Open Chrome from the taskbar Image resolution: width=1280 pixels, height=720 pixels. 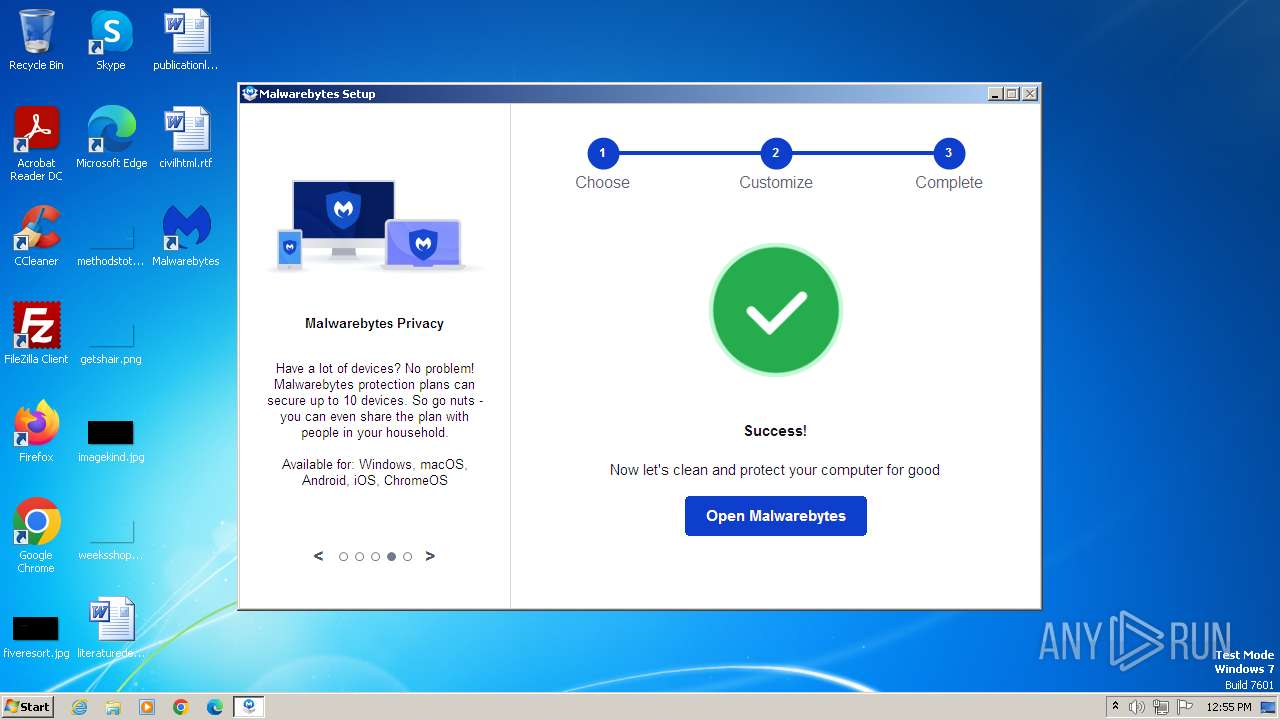click(x=181, y=707)
